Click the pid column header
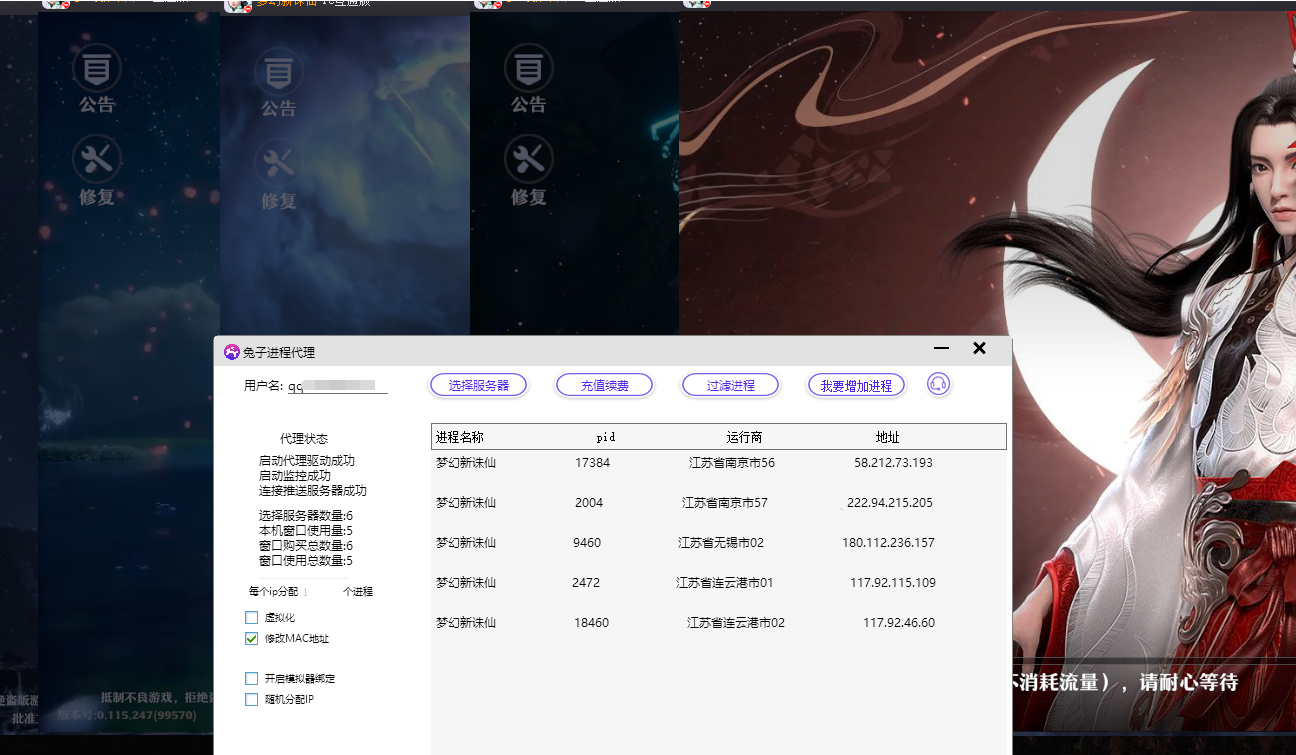Image resolution: width=1296 pixels, height=755 pixels. (x=605, y=437)
